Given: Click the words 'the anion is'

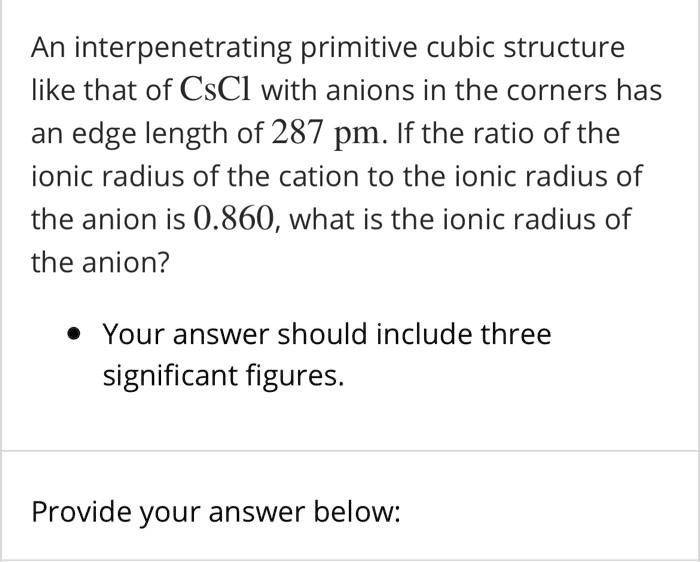Looking at the screenshot, I should 108,219.
